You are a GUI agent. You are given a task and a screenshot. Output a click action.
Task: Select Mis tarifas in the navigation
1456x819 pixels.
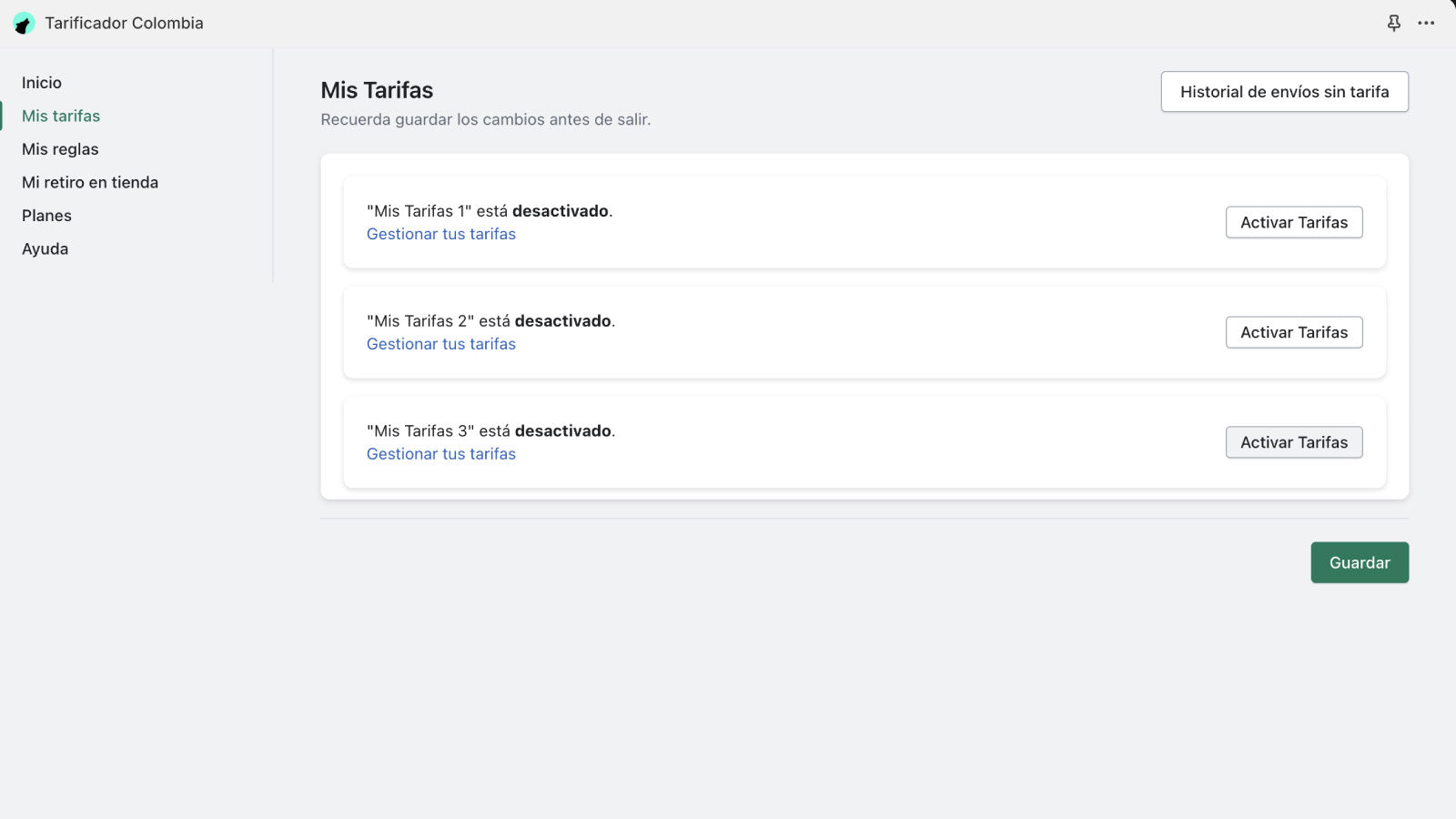pyautogui.click(x=61, y=116)
